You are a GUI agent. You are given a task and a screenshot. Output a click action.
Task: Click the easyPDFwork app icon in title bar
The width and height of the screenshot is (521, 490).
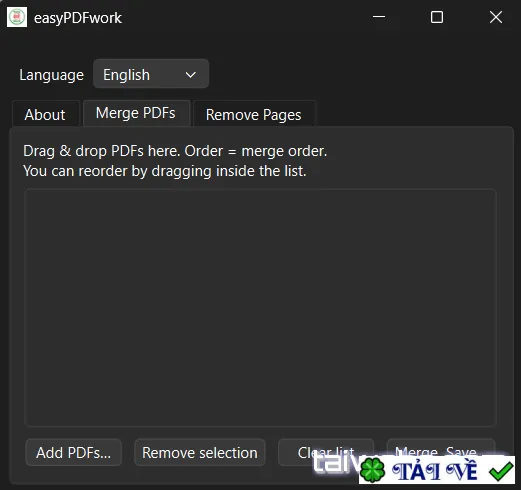[17, 17]
